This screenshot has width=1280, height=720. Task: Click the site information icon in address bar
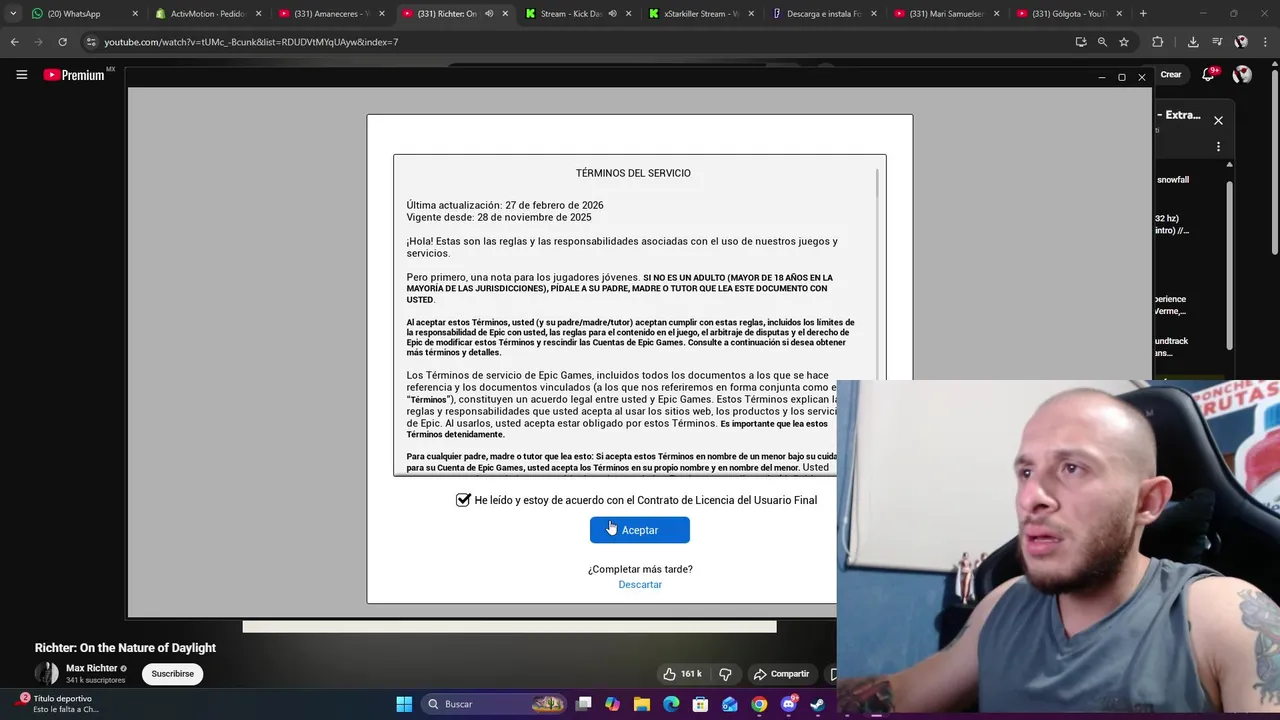(91, 42)
